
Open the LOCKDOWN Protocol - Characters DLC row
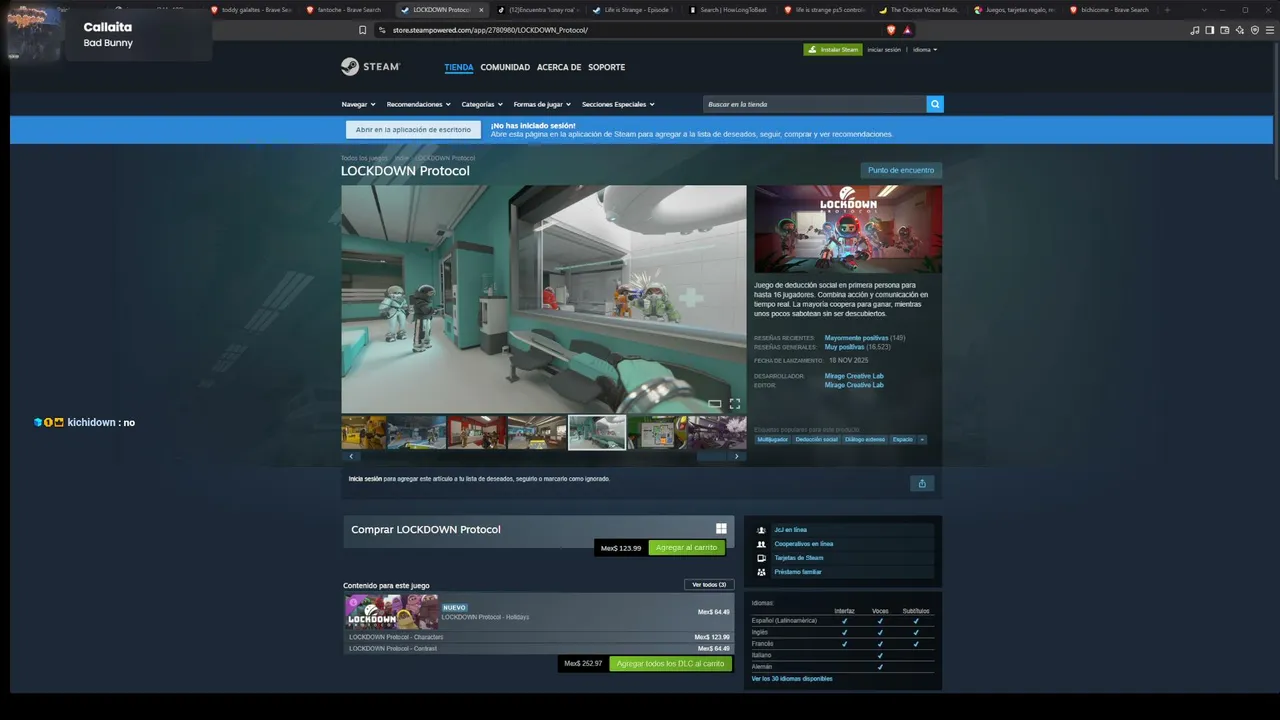(539, 637)
